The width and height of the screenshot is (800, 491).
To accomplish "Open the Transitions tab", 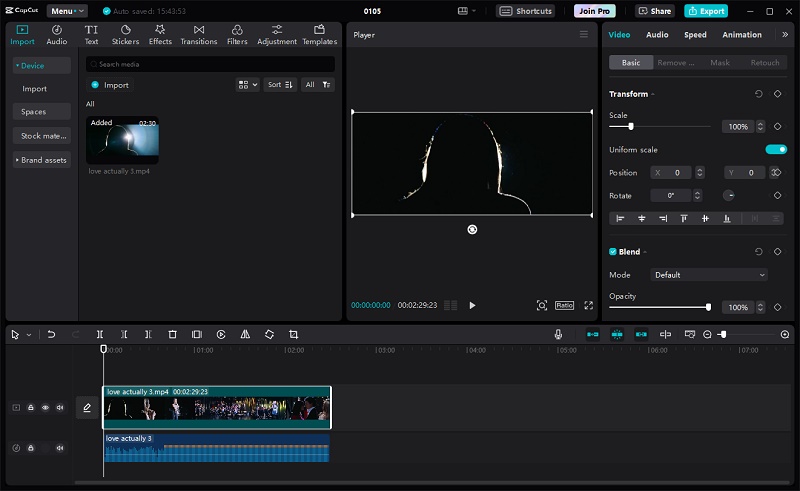I will [x=199, y=35].
